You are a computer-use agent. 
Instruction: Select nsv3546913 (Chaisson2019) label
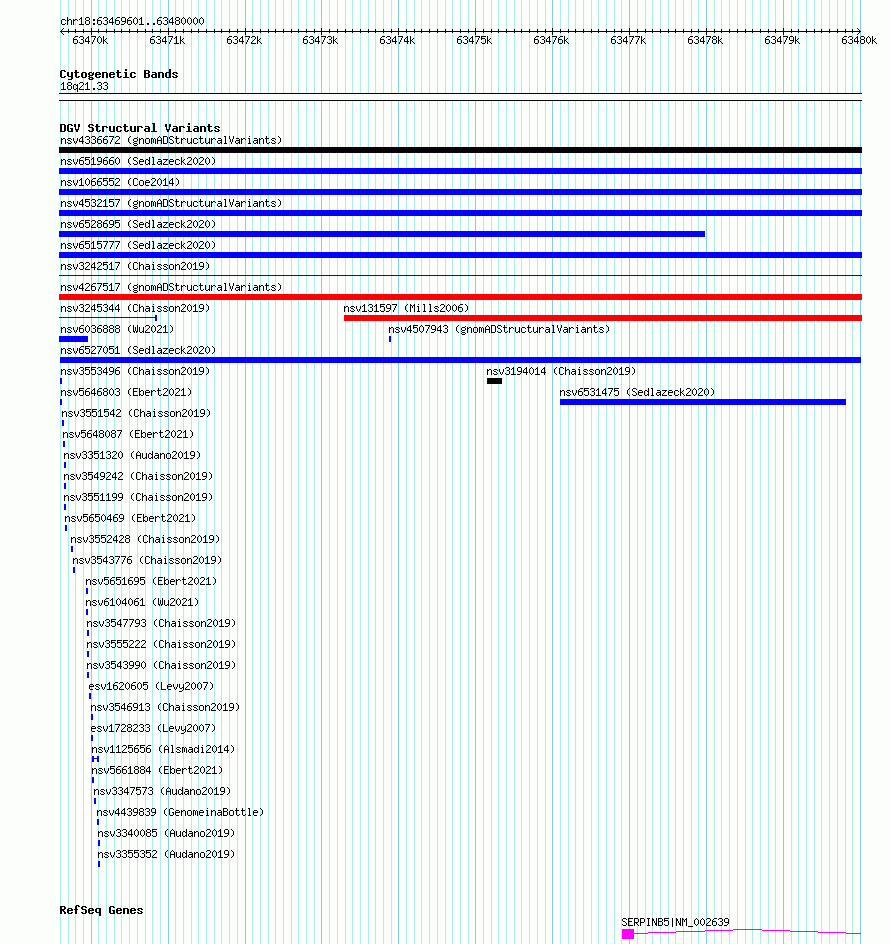(165, 707)
